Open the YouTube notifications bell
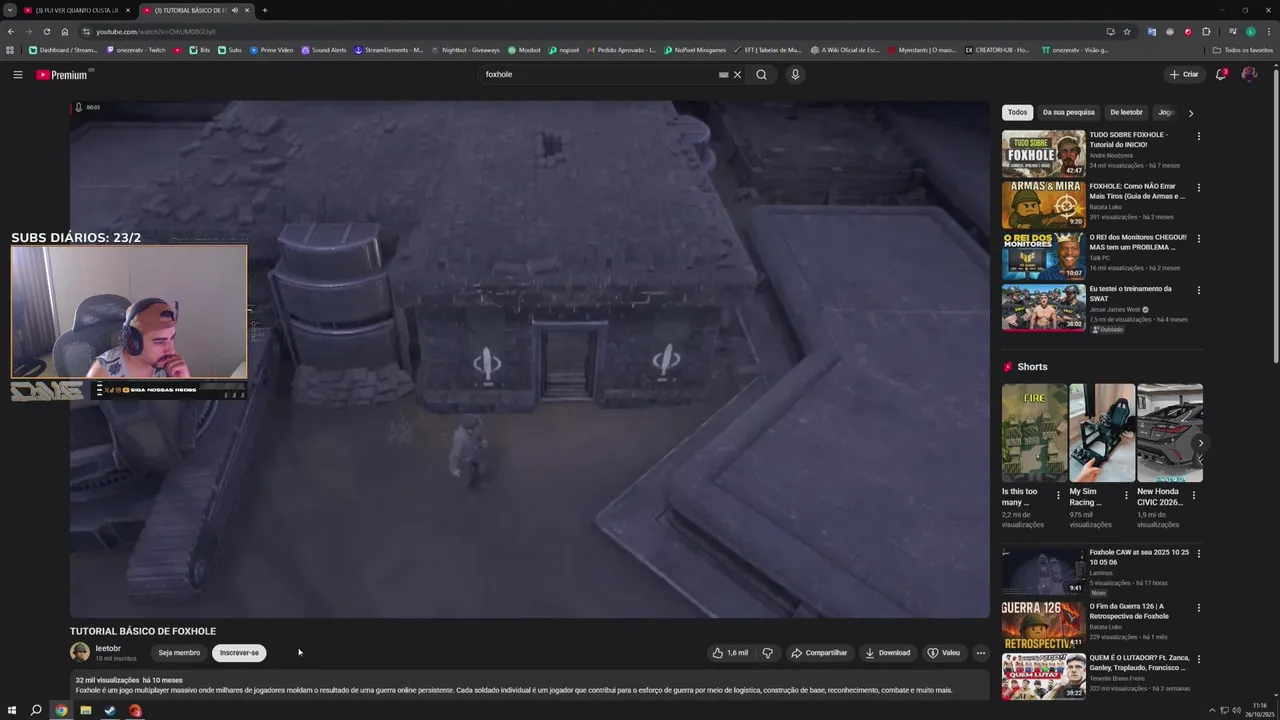This screenshot has height=720, width=1280. 1221,75
